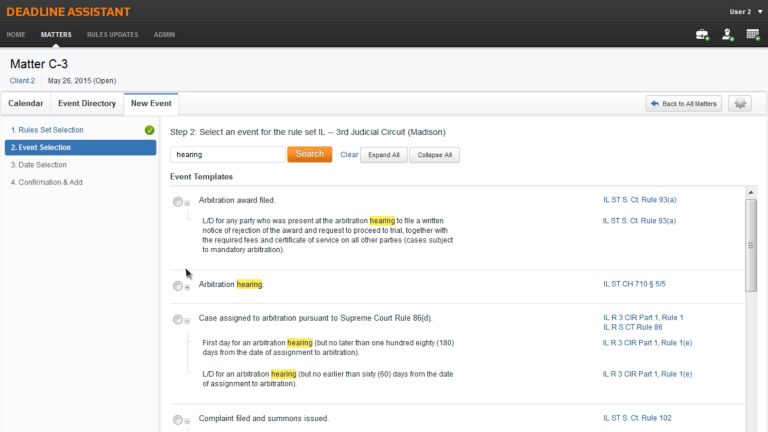Click the add event calendar icon
The width and height of the screenshot is (768, 432).
(752, 34)
